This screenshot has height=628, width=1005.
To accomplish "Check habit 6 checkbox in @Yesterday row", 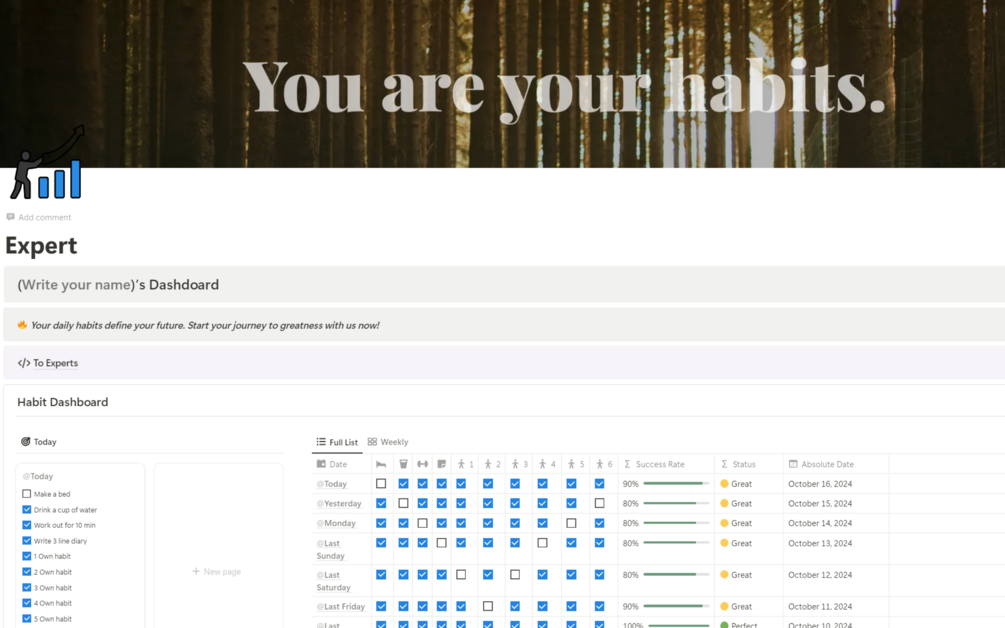I will 599,503.
